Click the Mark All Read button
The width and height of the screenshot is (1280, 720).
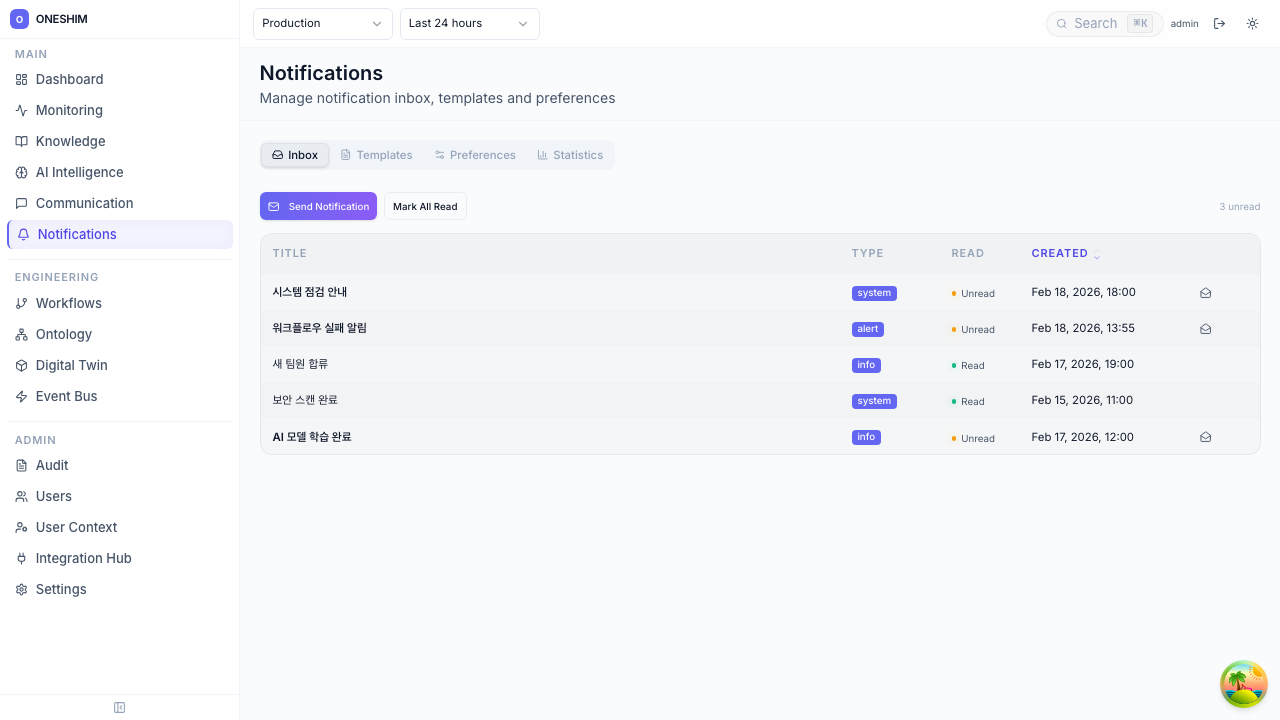425,207
